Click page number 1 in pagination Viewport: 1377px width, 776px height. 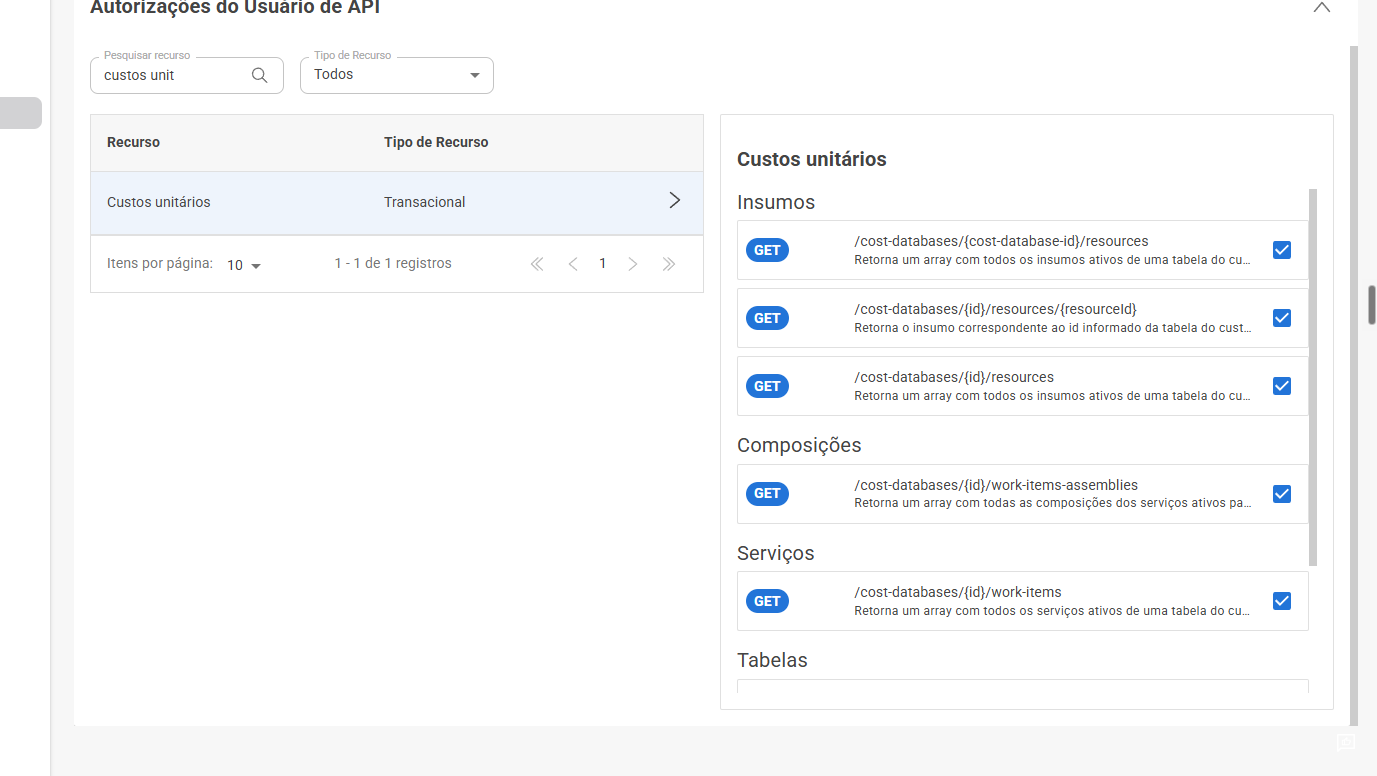pyautogui.click(x=602, y=264)
